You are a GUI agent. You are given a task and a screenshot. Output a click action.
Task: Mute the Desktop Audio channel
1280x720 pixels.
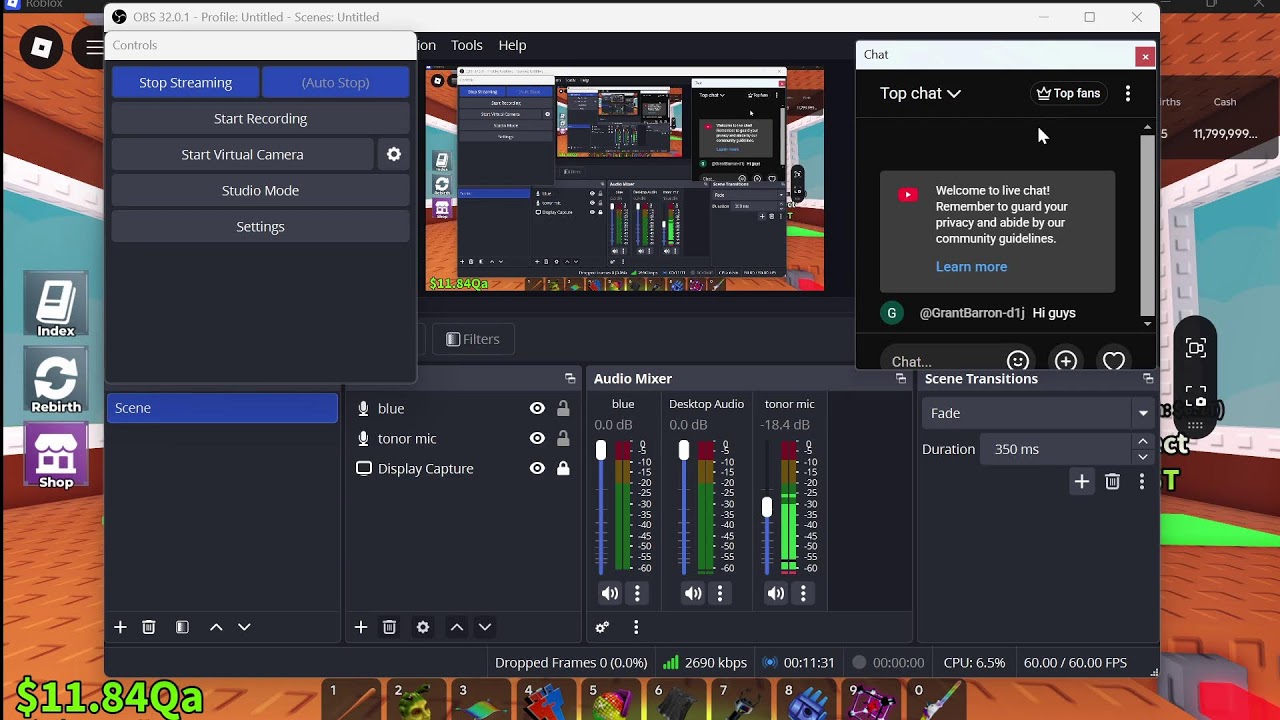693,593
